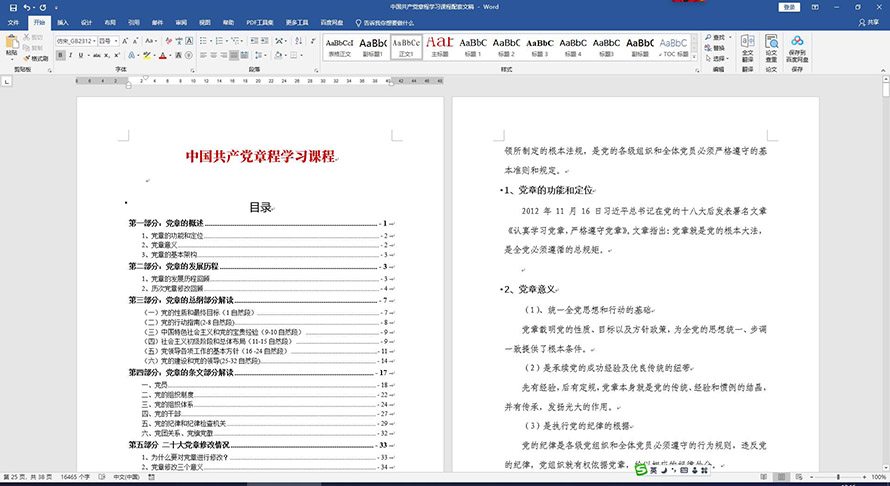Screen dimensions: 890x486
Task: Switch to the Layout ribbon tab
Action: pyautogui.click(x=110, y=23)
